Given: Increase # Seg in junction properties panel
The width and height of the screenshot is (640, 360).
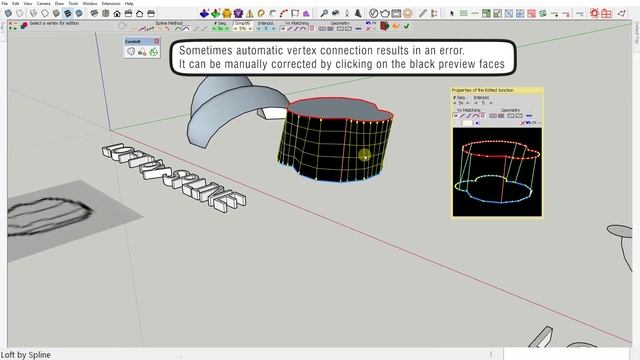Looking at the screenshot, I should pyautogui.click(x=468, y=103).
